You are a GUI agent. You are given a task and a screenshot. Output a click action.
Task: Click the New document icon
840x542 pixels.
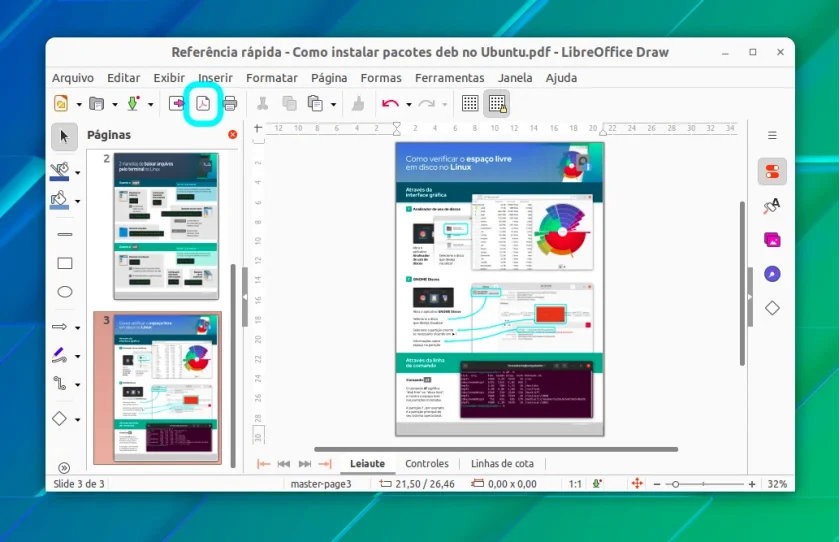pos(61,103)
